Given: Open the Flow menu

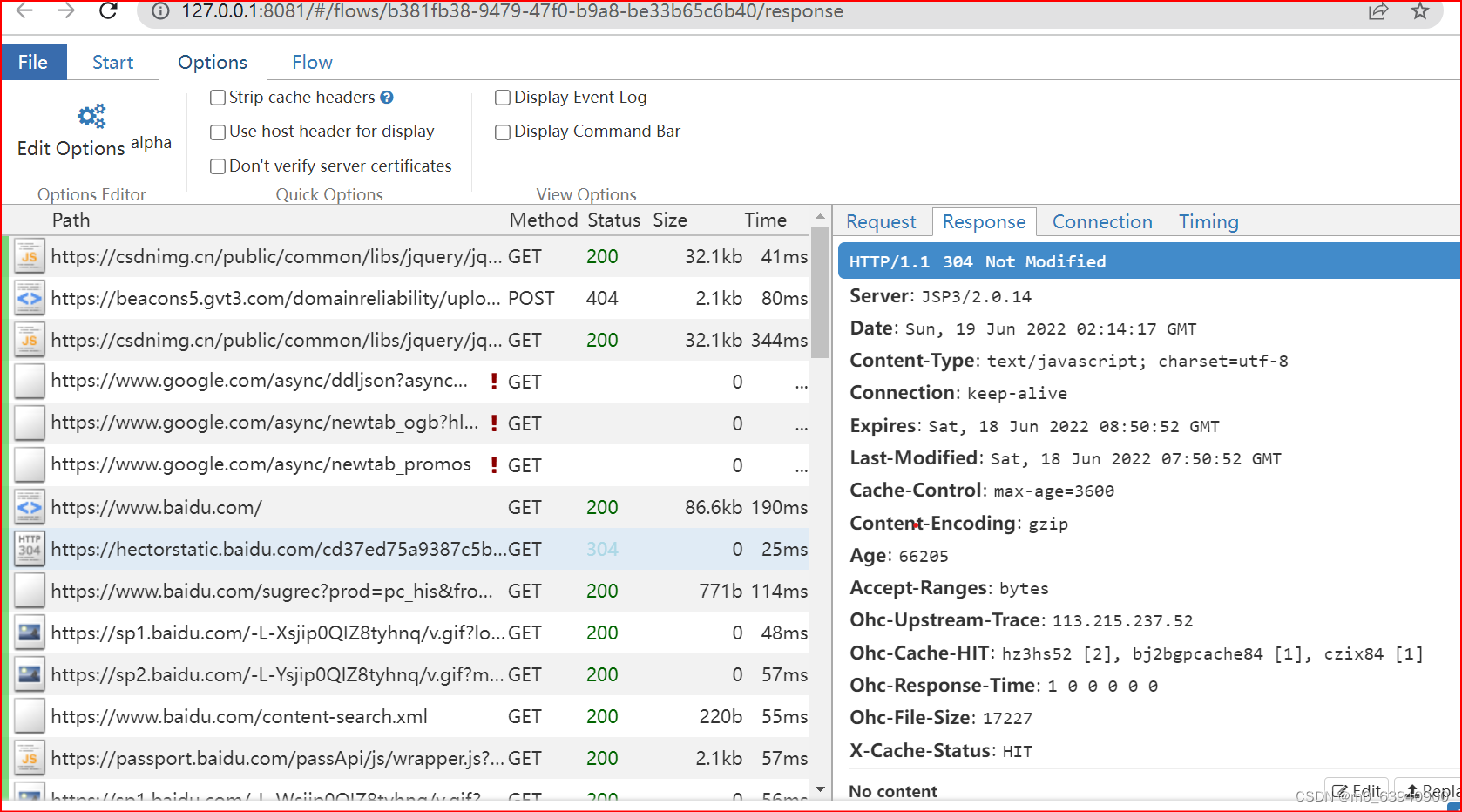Looking at the screenshot, I should point(311,62).
